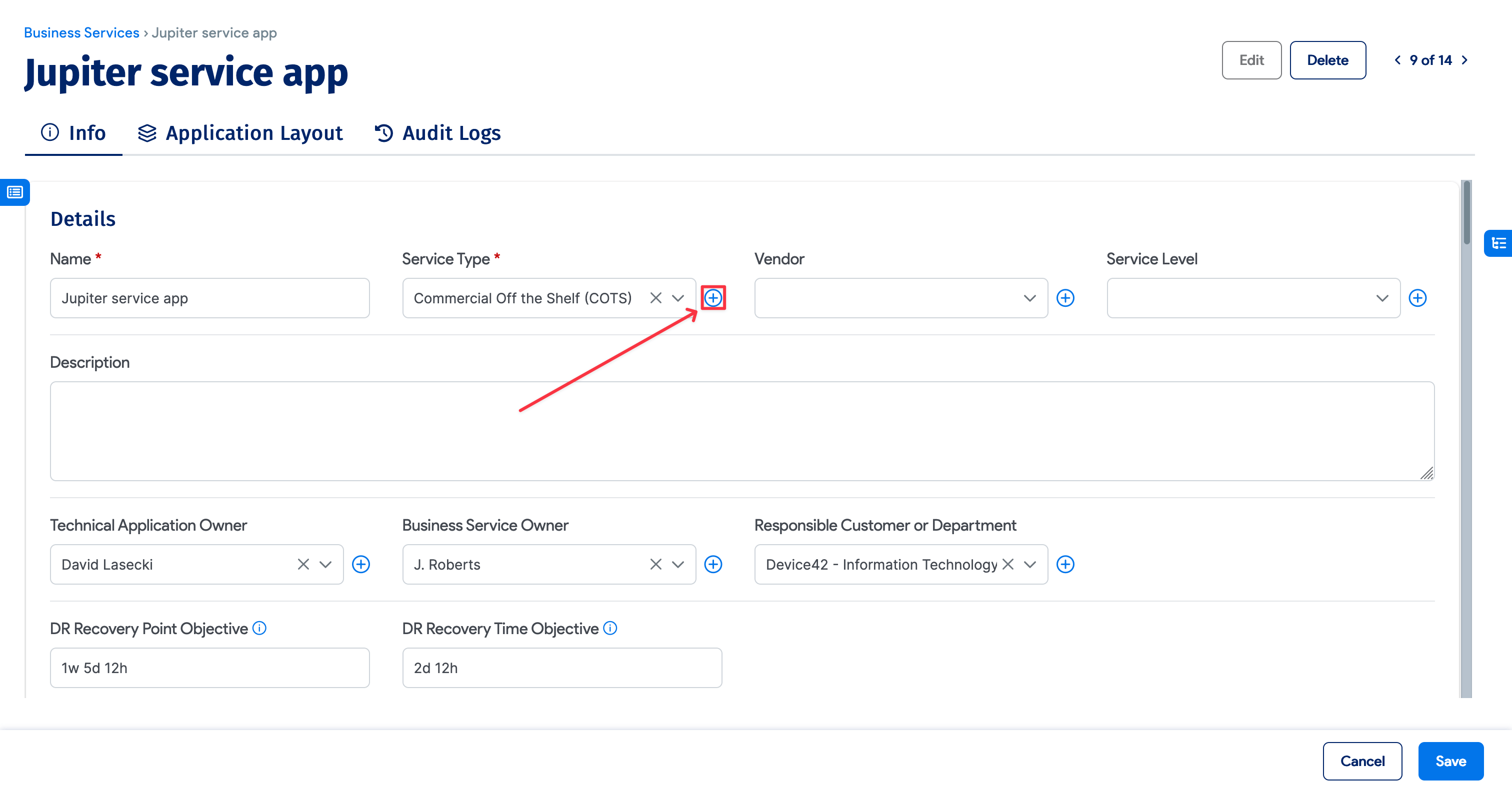Go to Business Services breadcrumb link
The image size is (1512, 792).
[x=81, y=33]
